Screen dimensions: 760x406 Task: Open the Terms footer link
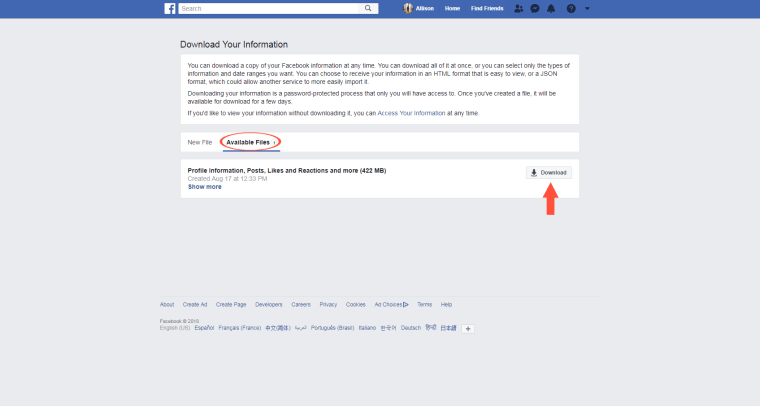click(x=424, y=305)
